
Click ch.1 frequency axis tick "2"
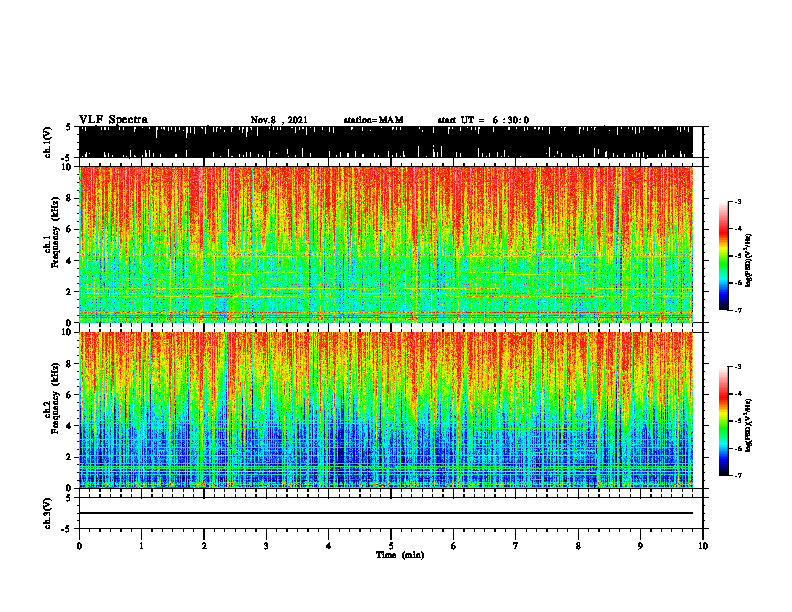[69, 292]
